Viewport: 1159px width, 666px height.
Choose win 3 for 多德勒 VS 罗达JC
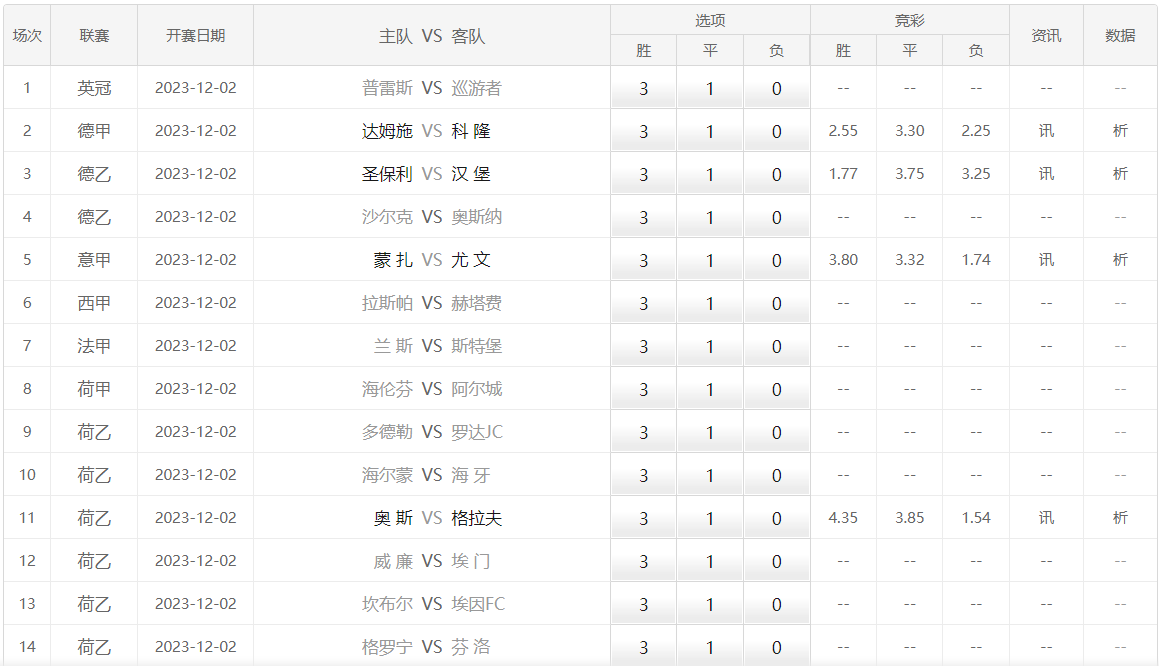(643, 432)
